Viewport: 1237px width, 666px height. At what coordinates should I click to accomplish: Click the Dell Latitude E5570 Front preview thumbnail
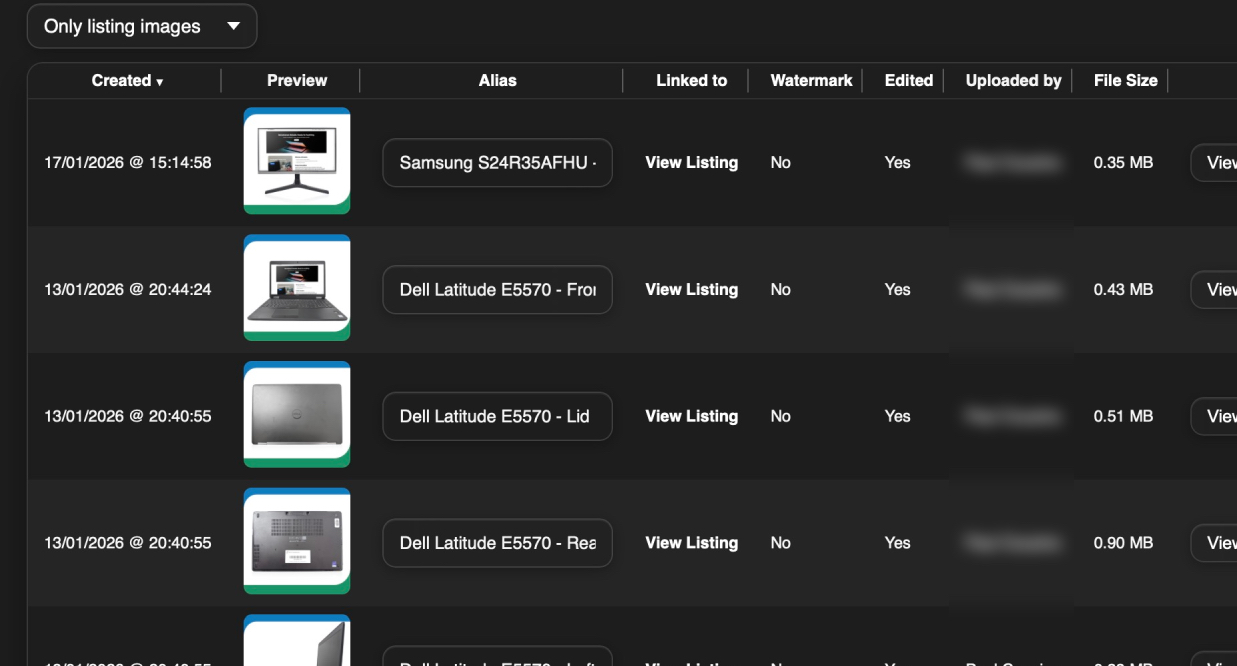pyautogui.click(x=296, y=288)
